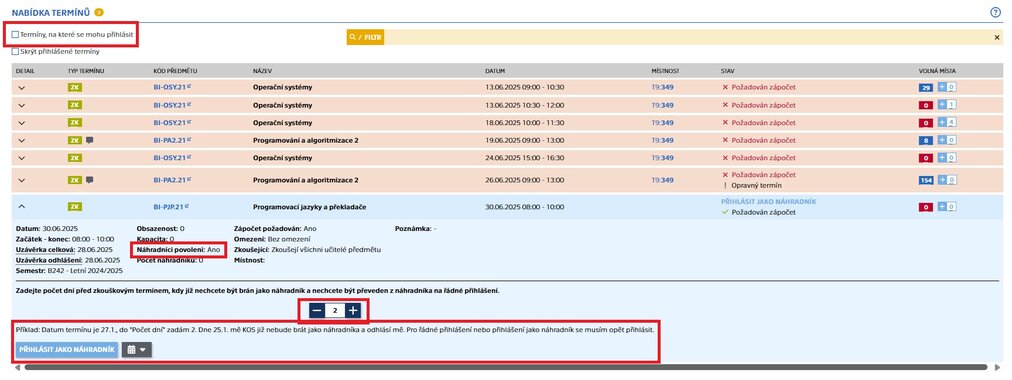Select 'Náhradníci povoleni: Ano' detail text

[179, 249]
